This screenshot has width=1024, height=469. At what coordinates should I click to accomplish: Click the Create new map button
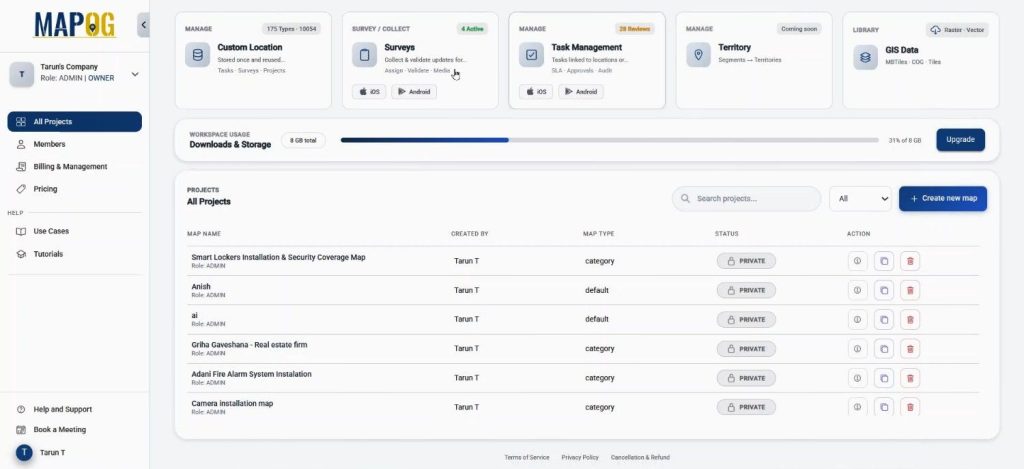tap(943, 199)
